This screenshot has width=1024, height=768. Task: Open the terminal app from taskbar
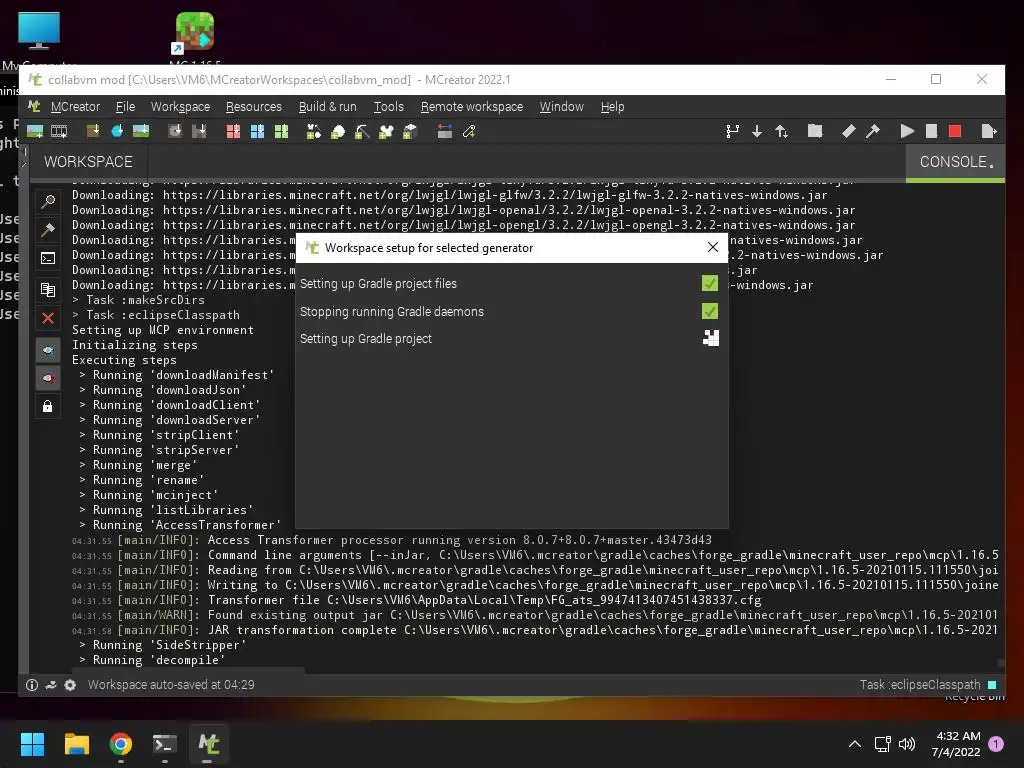click(165, 744)
